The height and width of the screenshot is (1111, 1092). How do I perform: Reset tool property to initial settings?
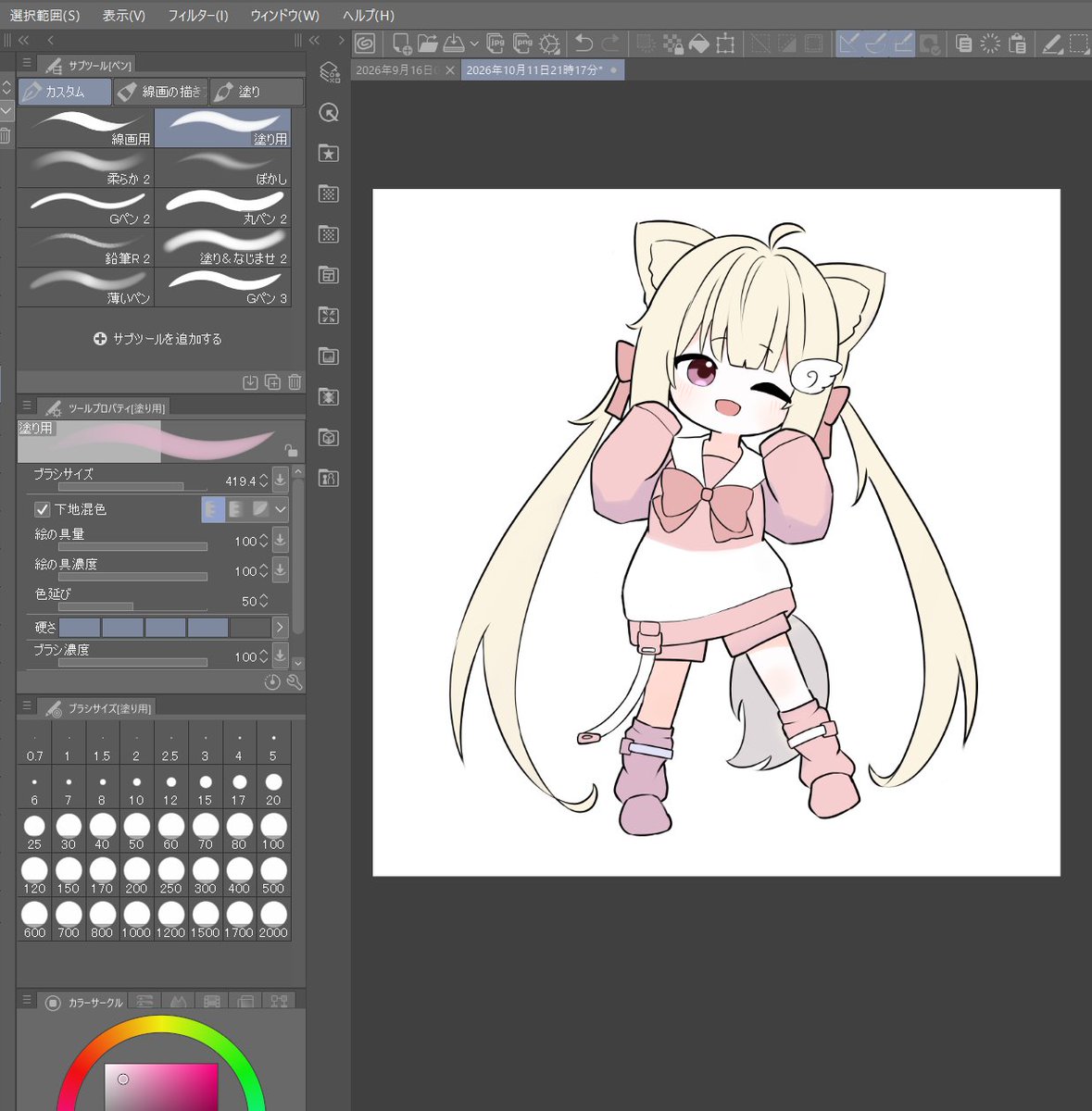(272, 682)
